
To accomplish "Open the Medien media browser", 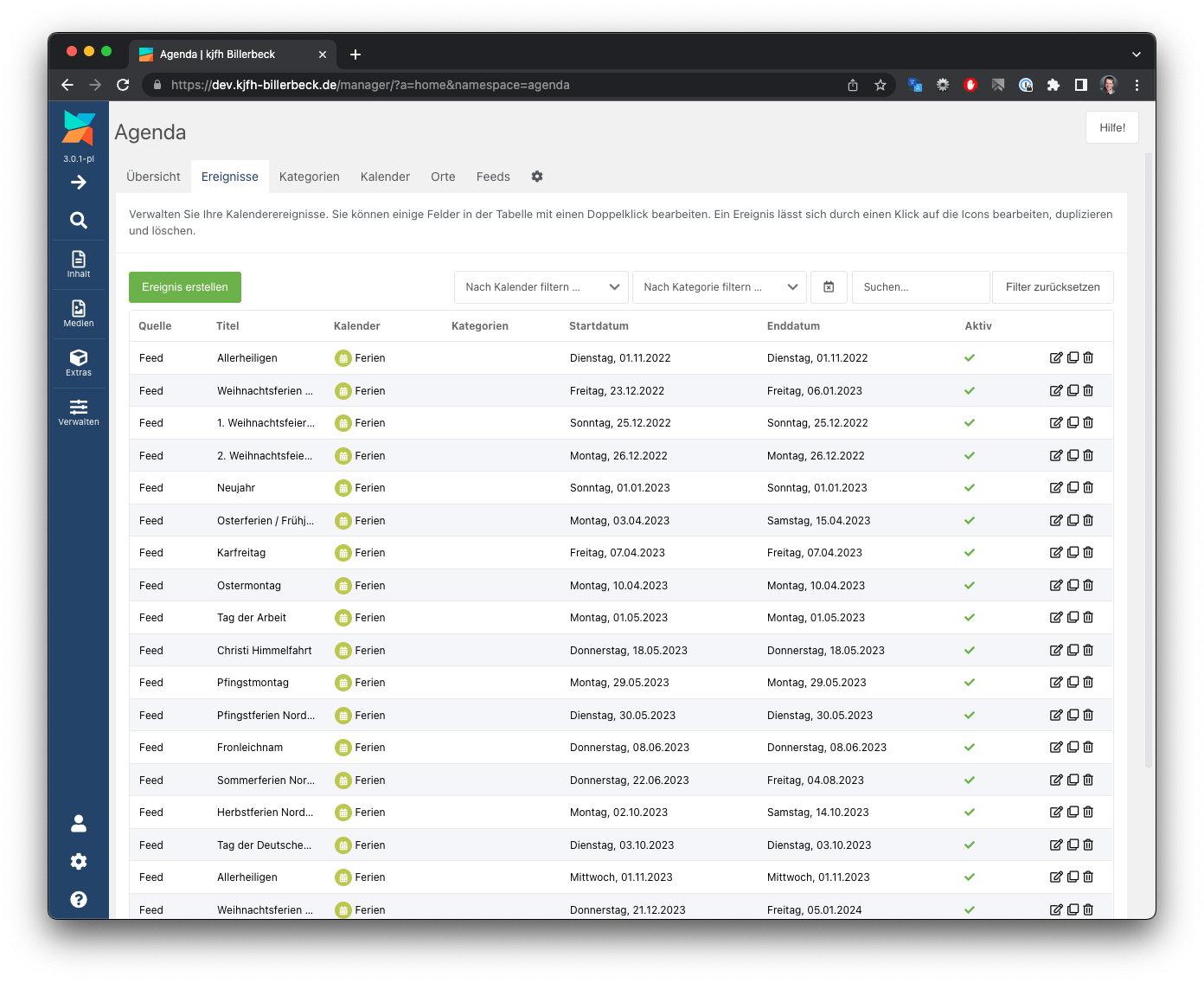I will [79, 313].
